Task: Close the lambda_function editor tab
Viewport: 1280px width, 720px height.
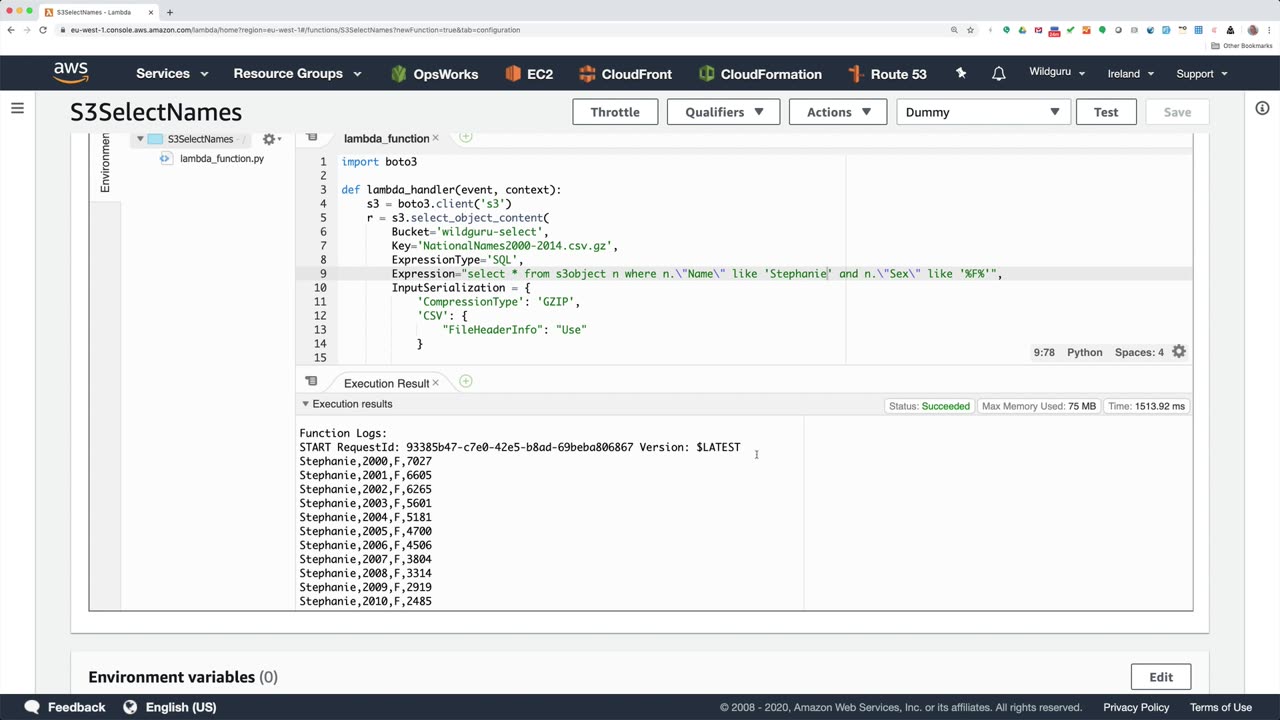Action: 435,139
